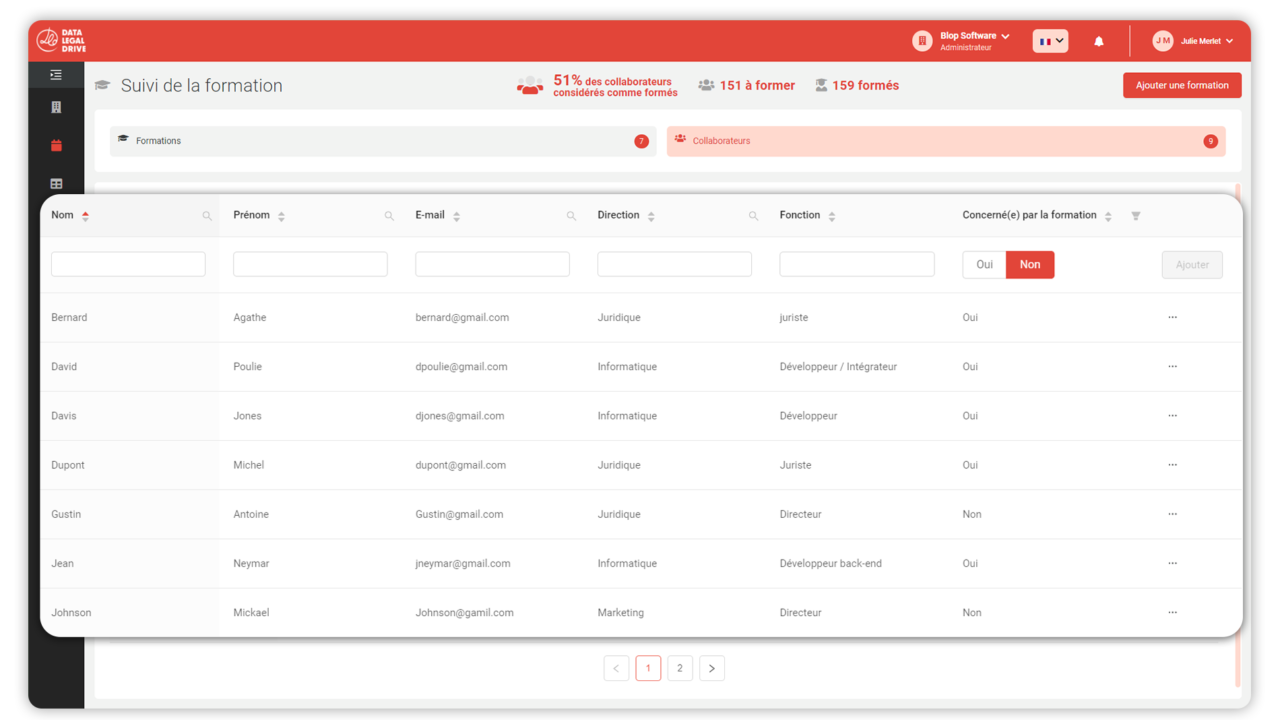Sort by Nom column arrows
This screenshot has width=1280, height=720.
pyautogui.click(x=85, y=216)
